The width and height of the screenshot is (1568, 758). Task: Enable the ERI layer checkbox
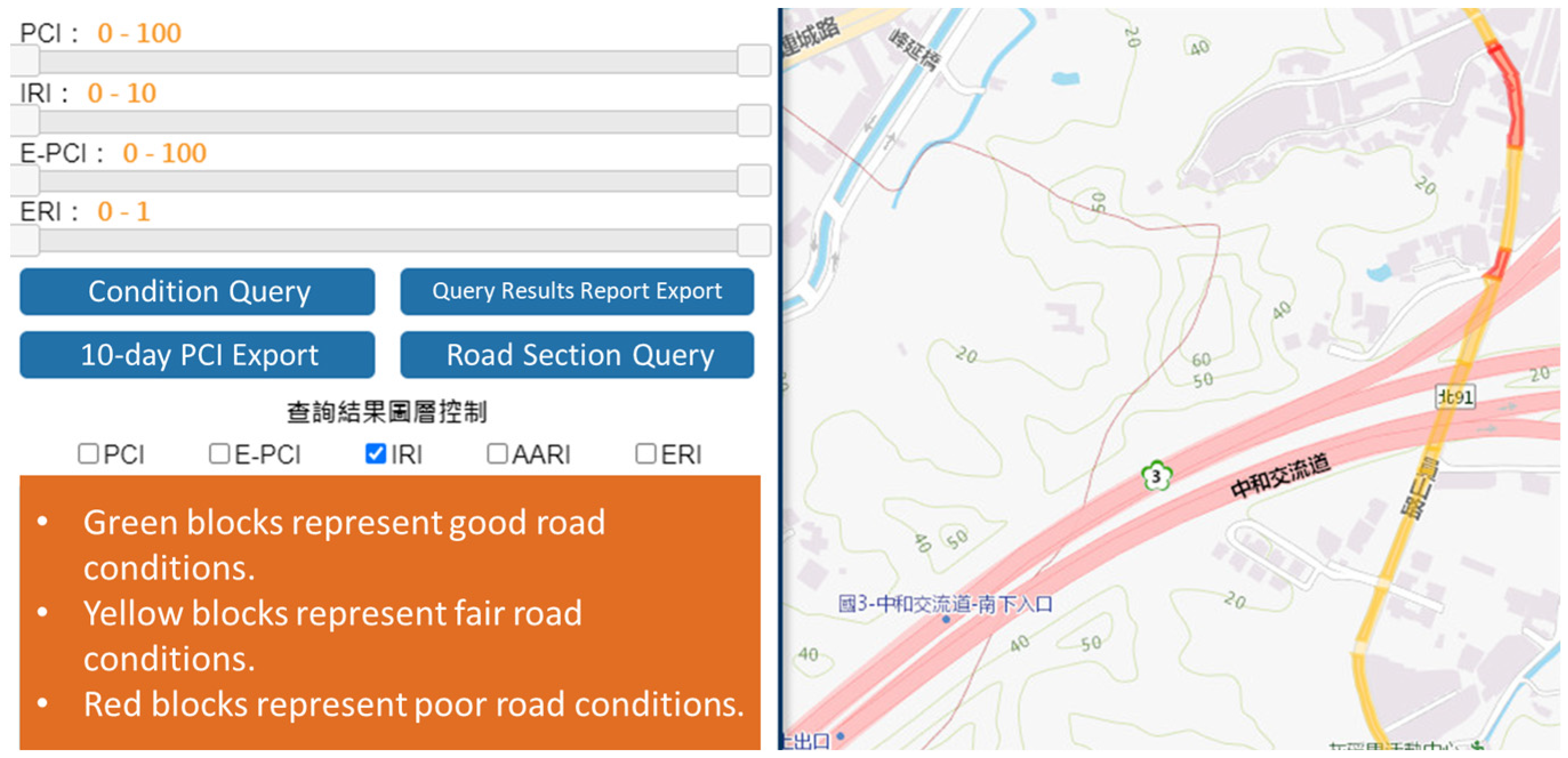point(645,453)
